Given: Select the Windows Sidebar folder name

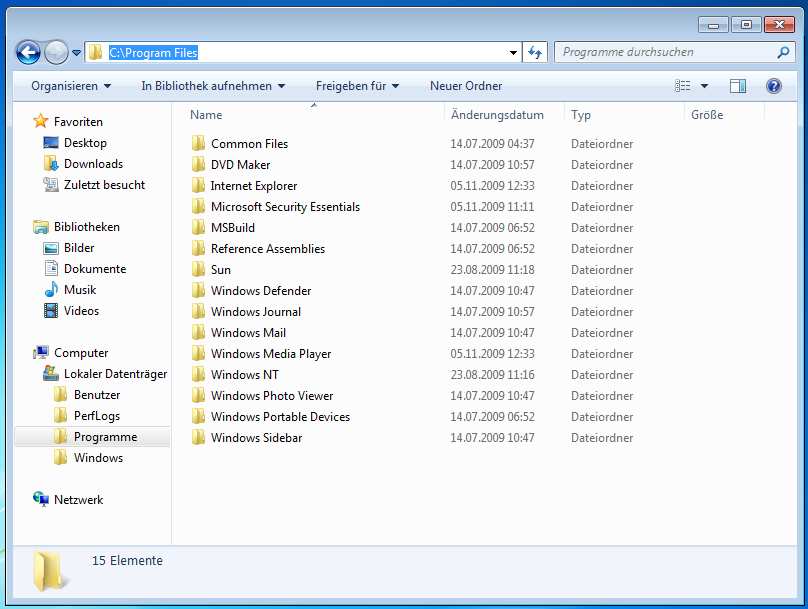Looking at the screenshot, I should (256, 438).
